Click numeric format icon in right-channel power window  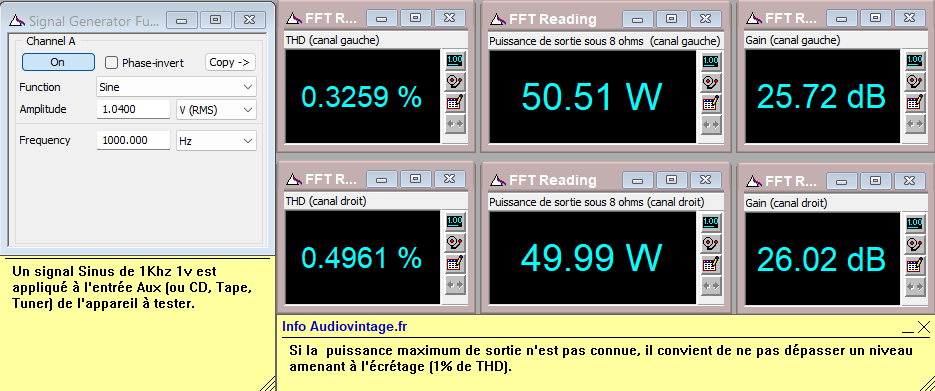(x=711, y=222)
